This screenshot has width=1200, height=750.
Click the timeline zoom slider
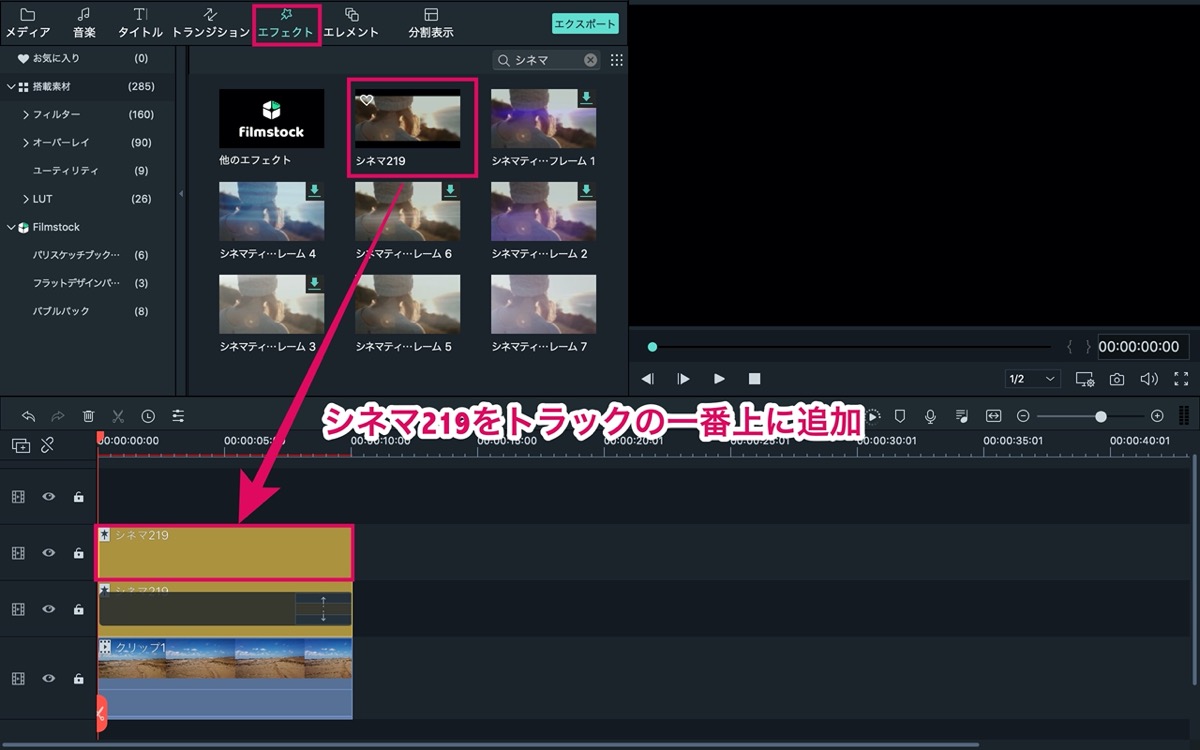coord(1090,416)
